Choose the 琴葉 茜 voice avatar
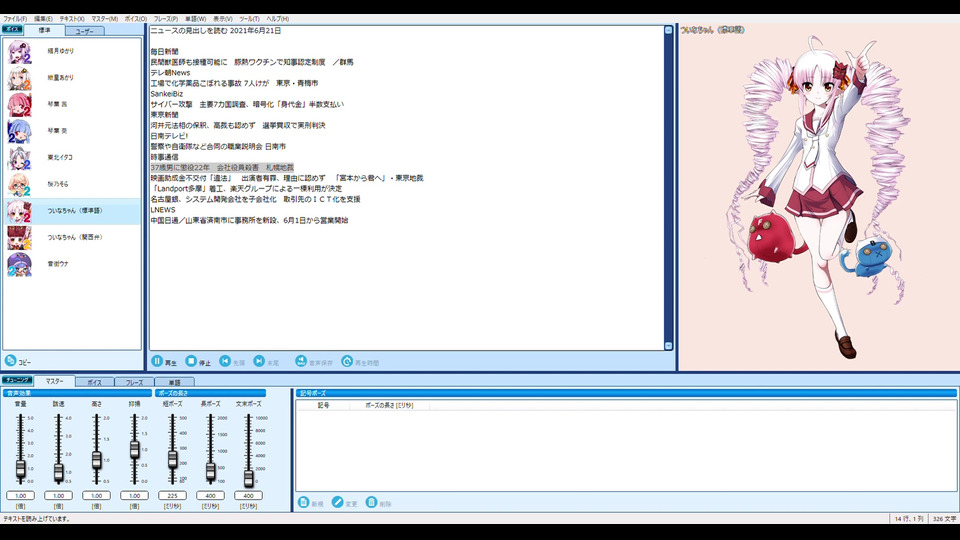The image size is (960, 540). click(20, 105)
